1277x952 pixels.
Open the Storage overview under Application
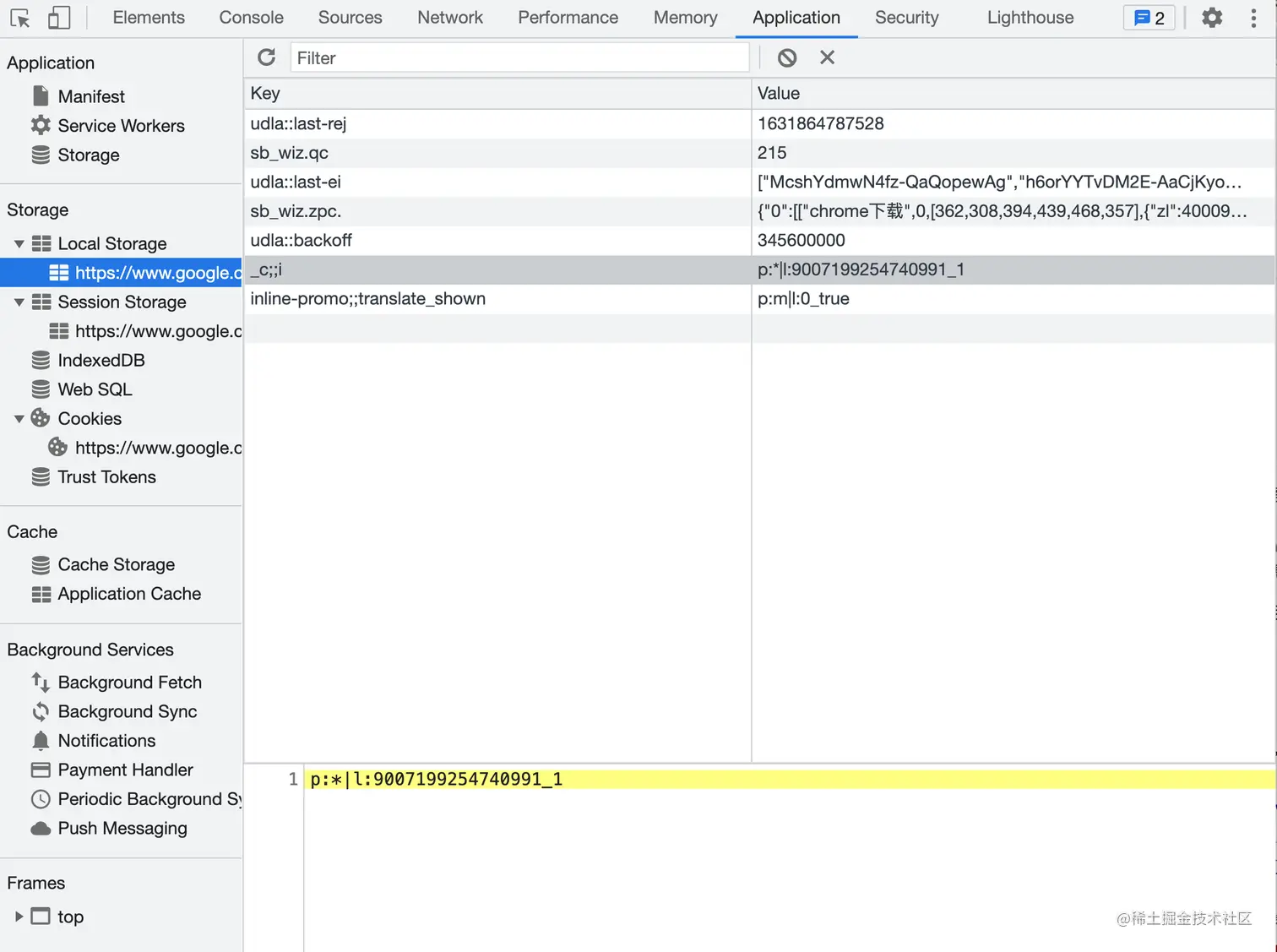(x=89, y=155)
